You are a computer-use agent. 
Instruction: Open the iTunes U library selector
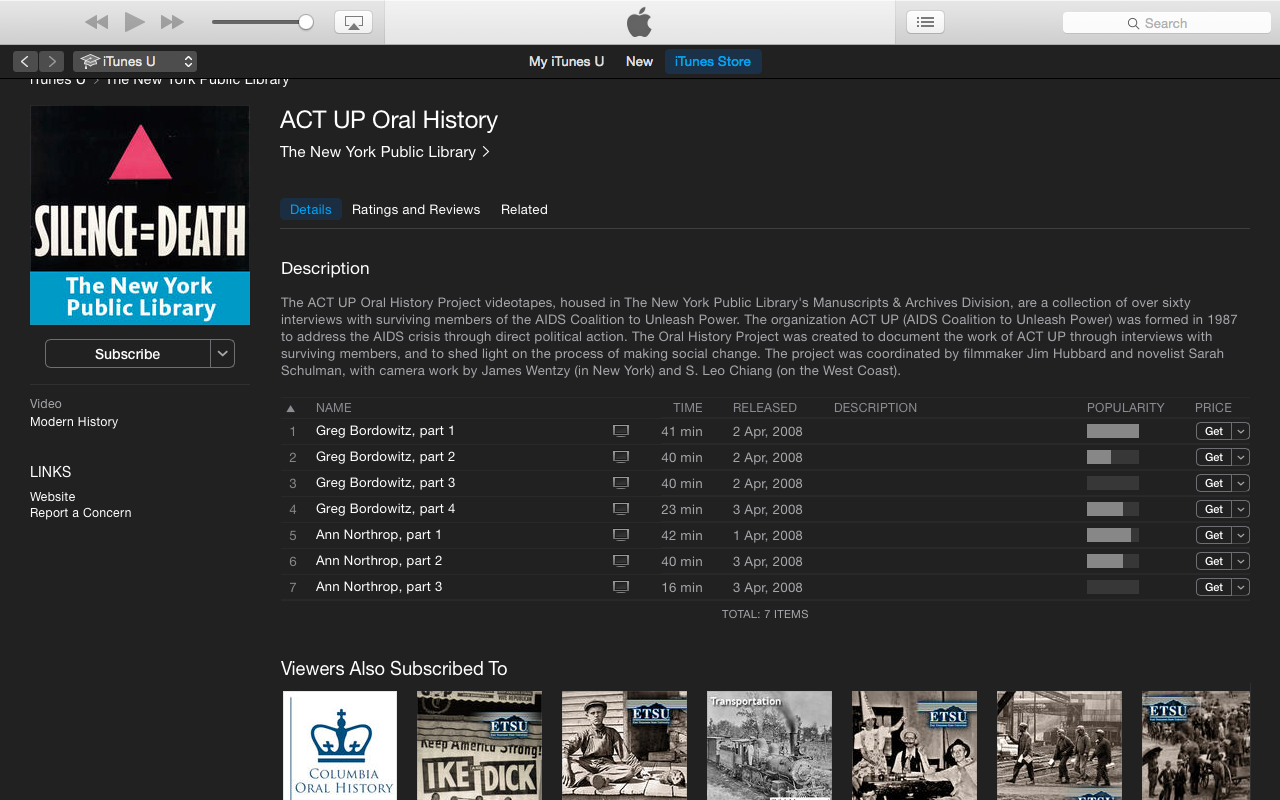tap(135, 61)
